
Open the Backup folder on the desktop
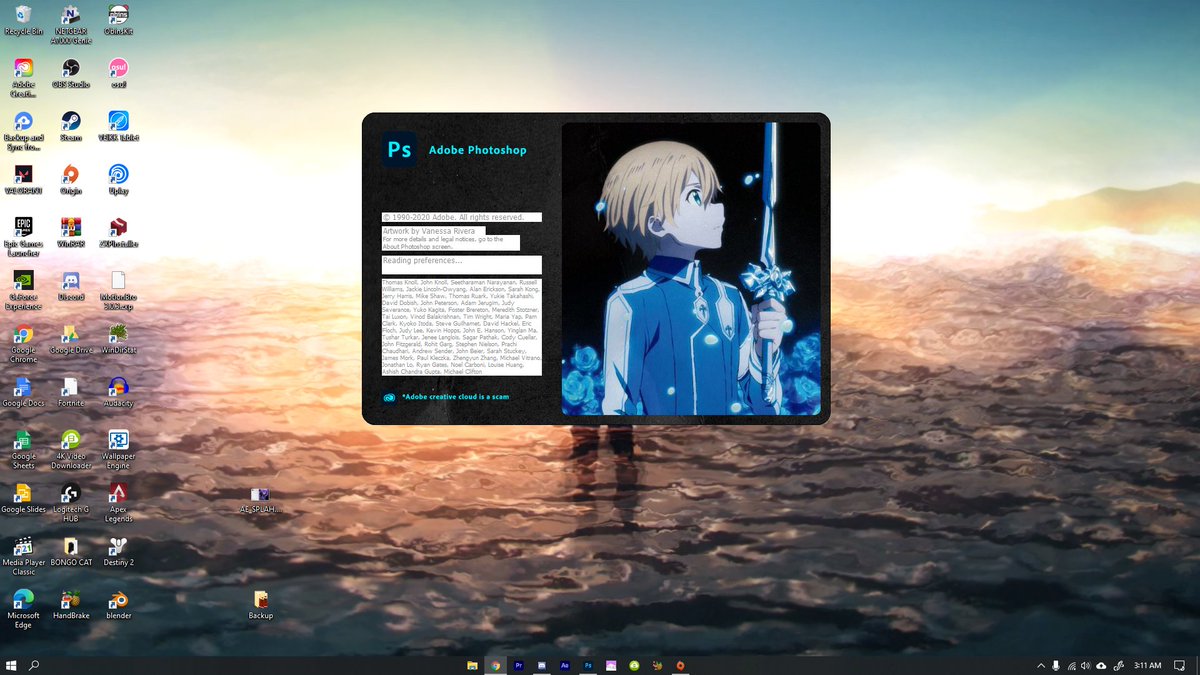click(261, 599)
